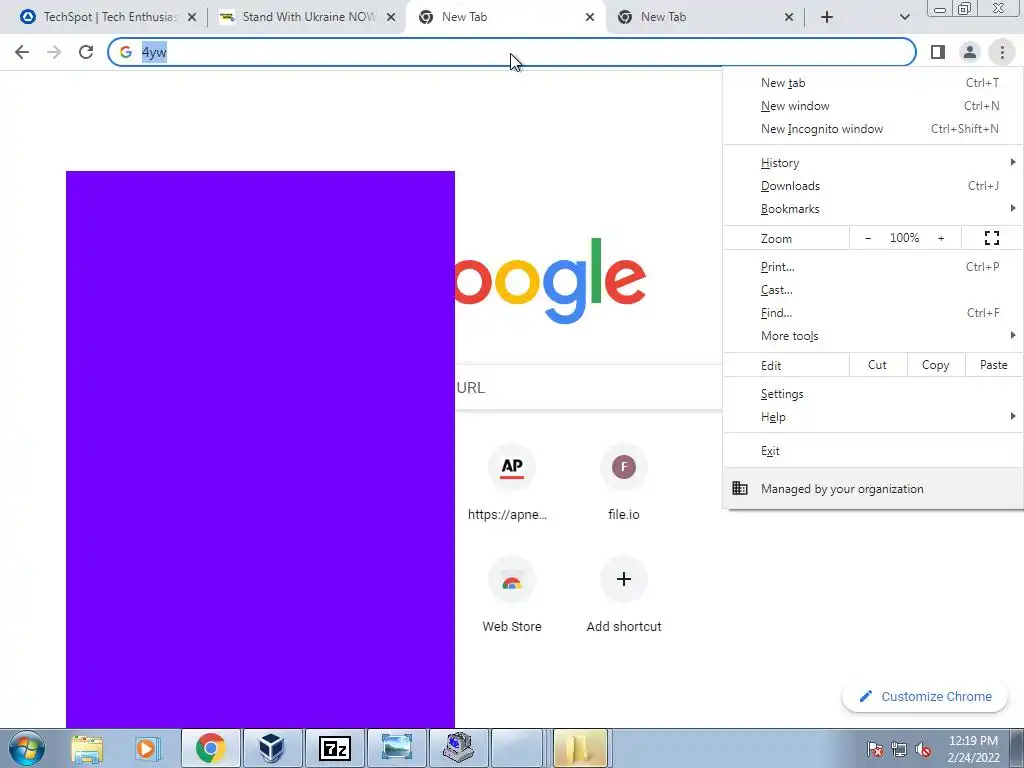Viewport: 1024px width, 768px height.
Task: Open Downloads from the menu
Action: (x=873, y=186)
